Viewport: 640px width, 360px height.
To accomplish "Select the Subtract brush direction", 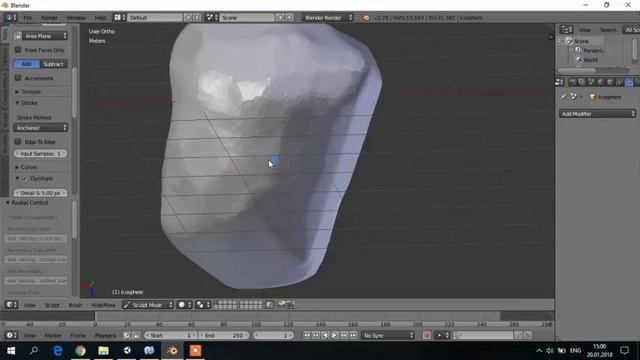I will coord(54,64).
